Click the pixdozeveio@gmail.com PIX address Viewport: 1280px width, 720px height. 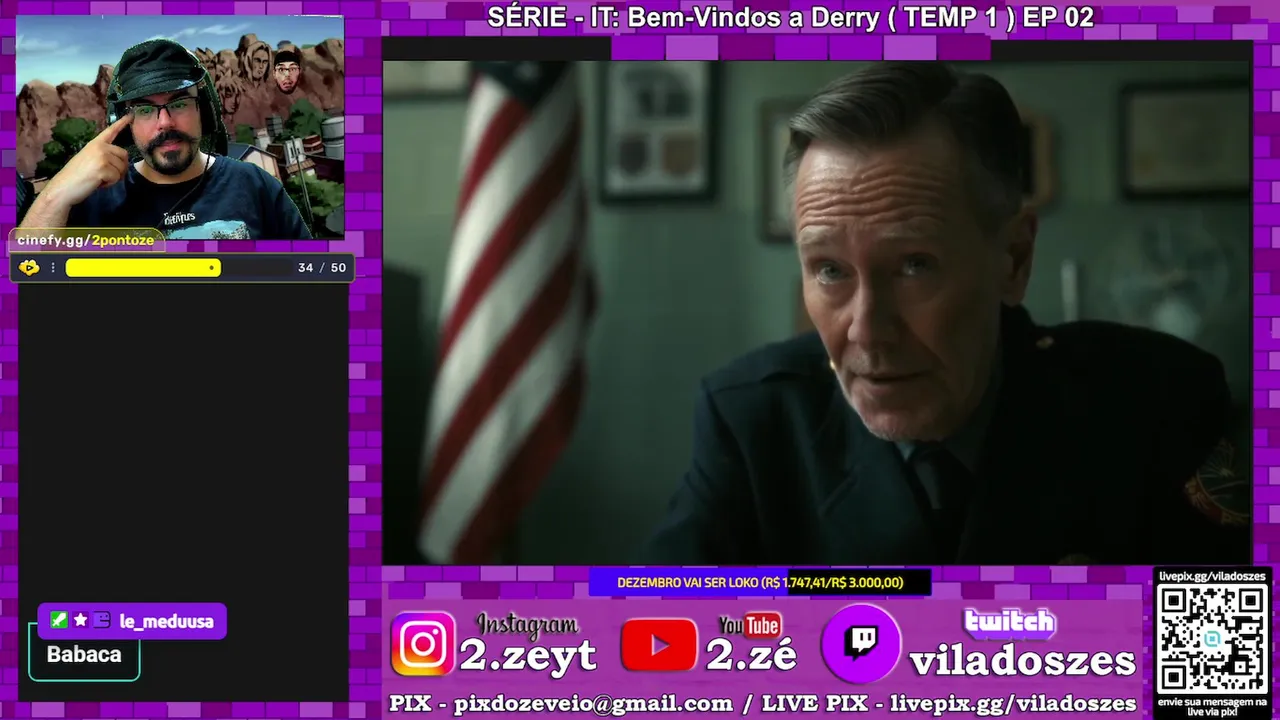pos(593,703)
